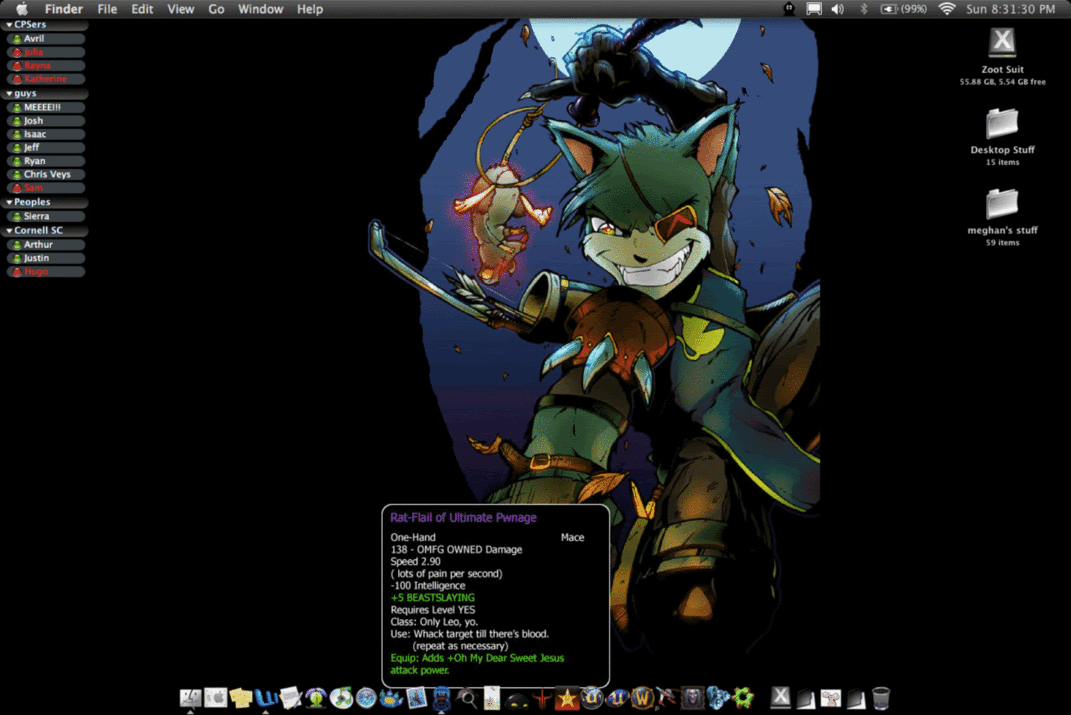The width and height of the screenshot is (1071, 715).
Task: Select buddy Katherine in contact list
Action: (46, 79)
